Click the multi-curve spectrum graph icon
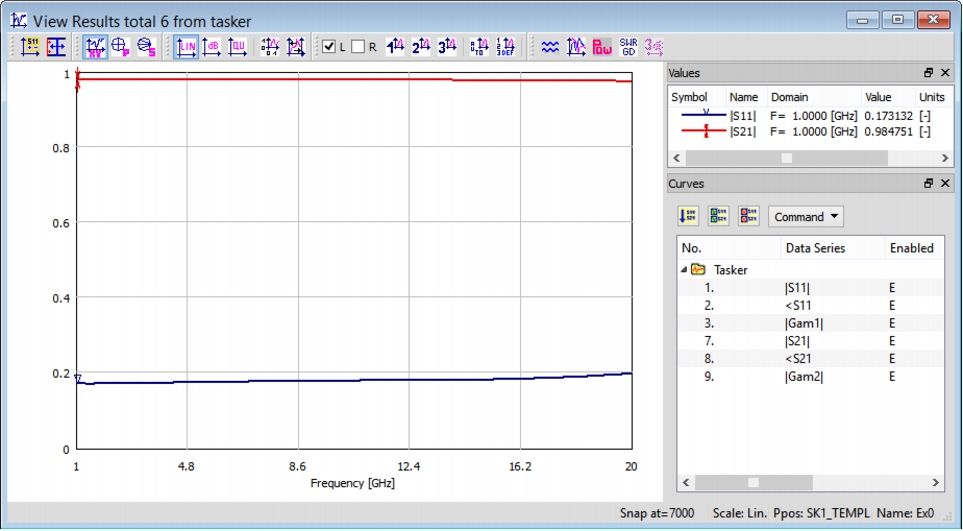This screenshot has height=531, width=963. (x=576, y=47)
